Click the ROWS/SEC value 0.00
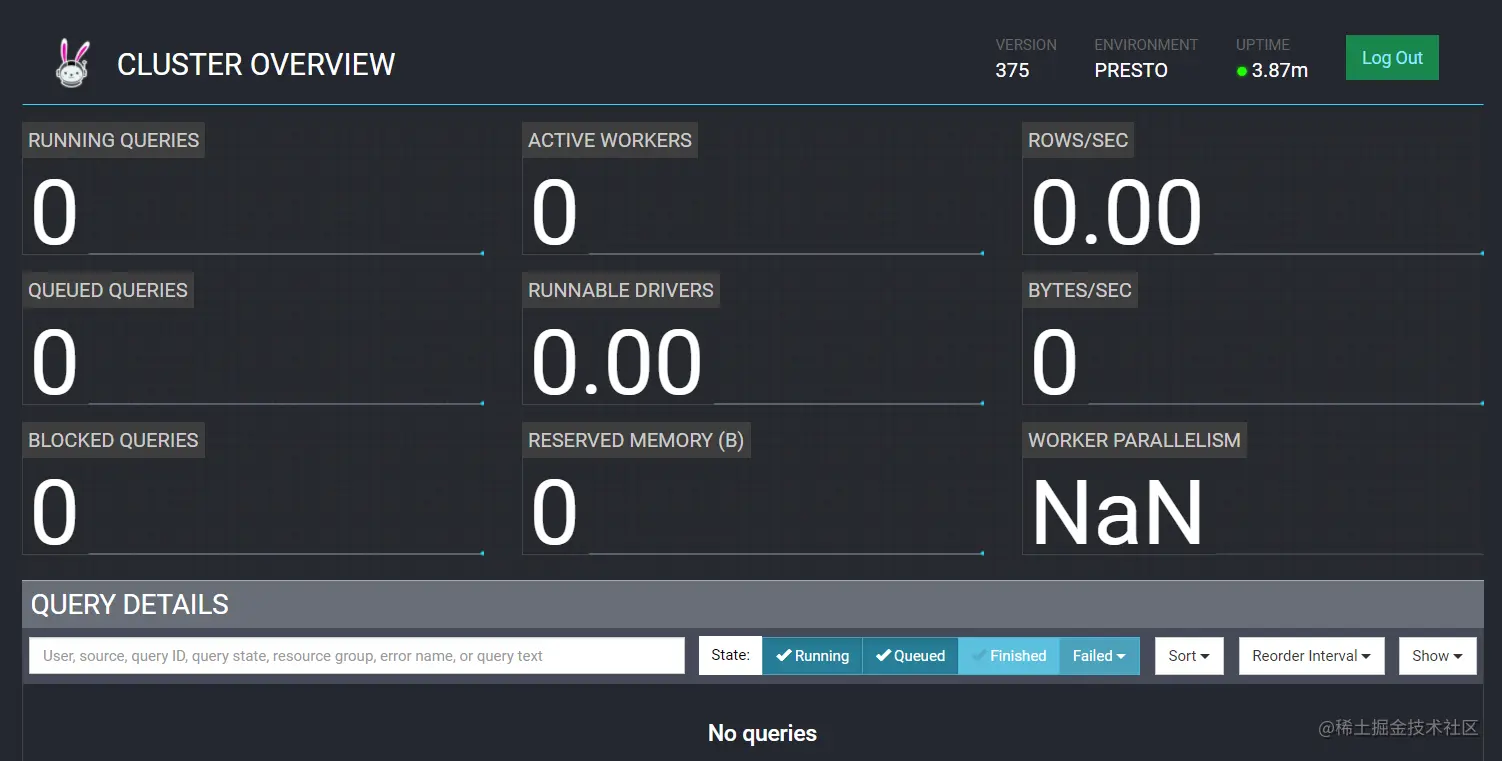The width and height of the screenshot is (1502, 761). pos(1116,213)
